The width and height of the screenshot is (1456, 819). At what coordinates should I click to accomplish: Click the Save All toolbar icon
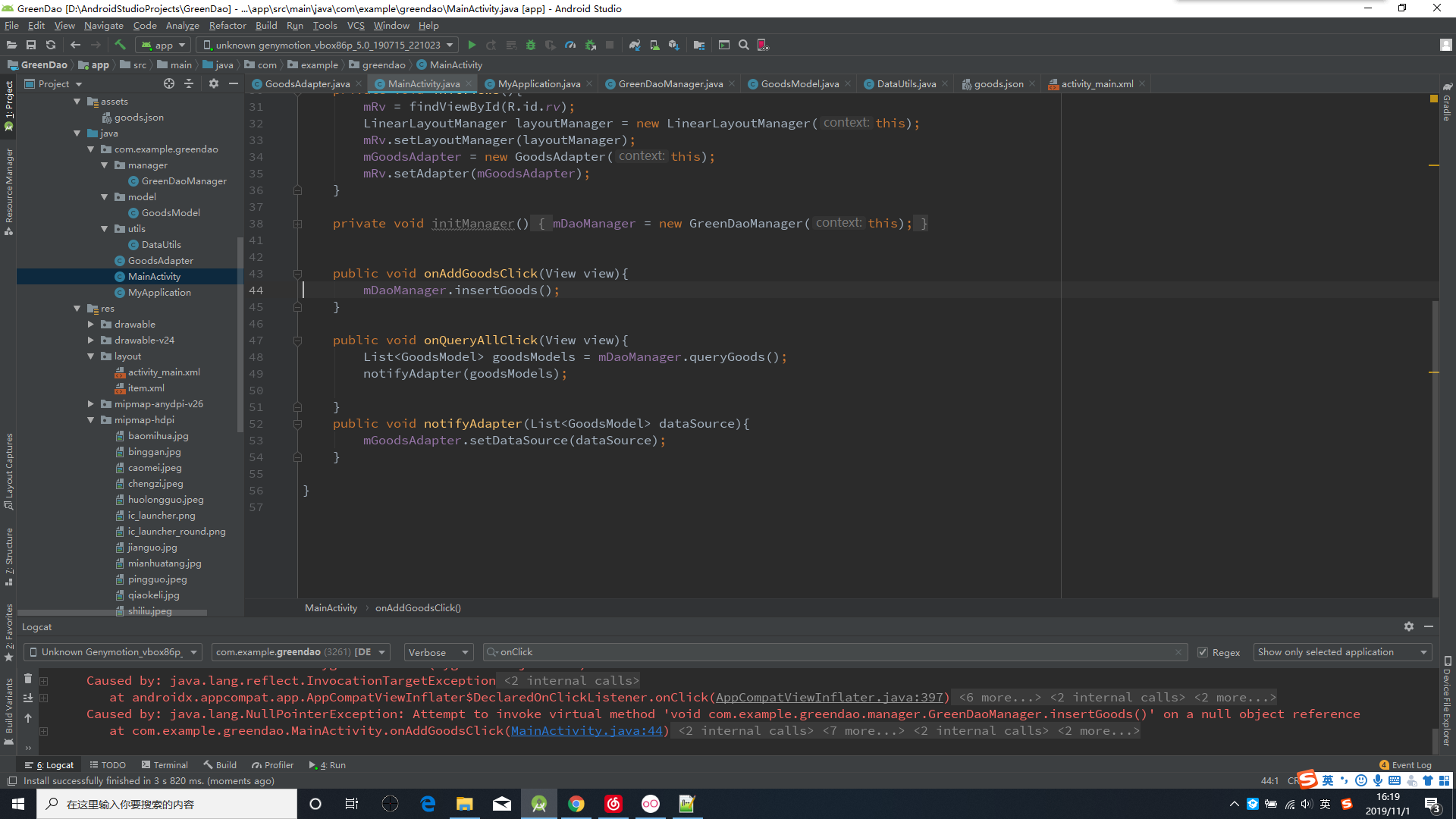tap(31, 45)
